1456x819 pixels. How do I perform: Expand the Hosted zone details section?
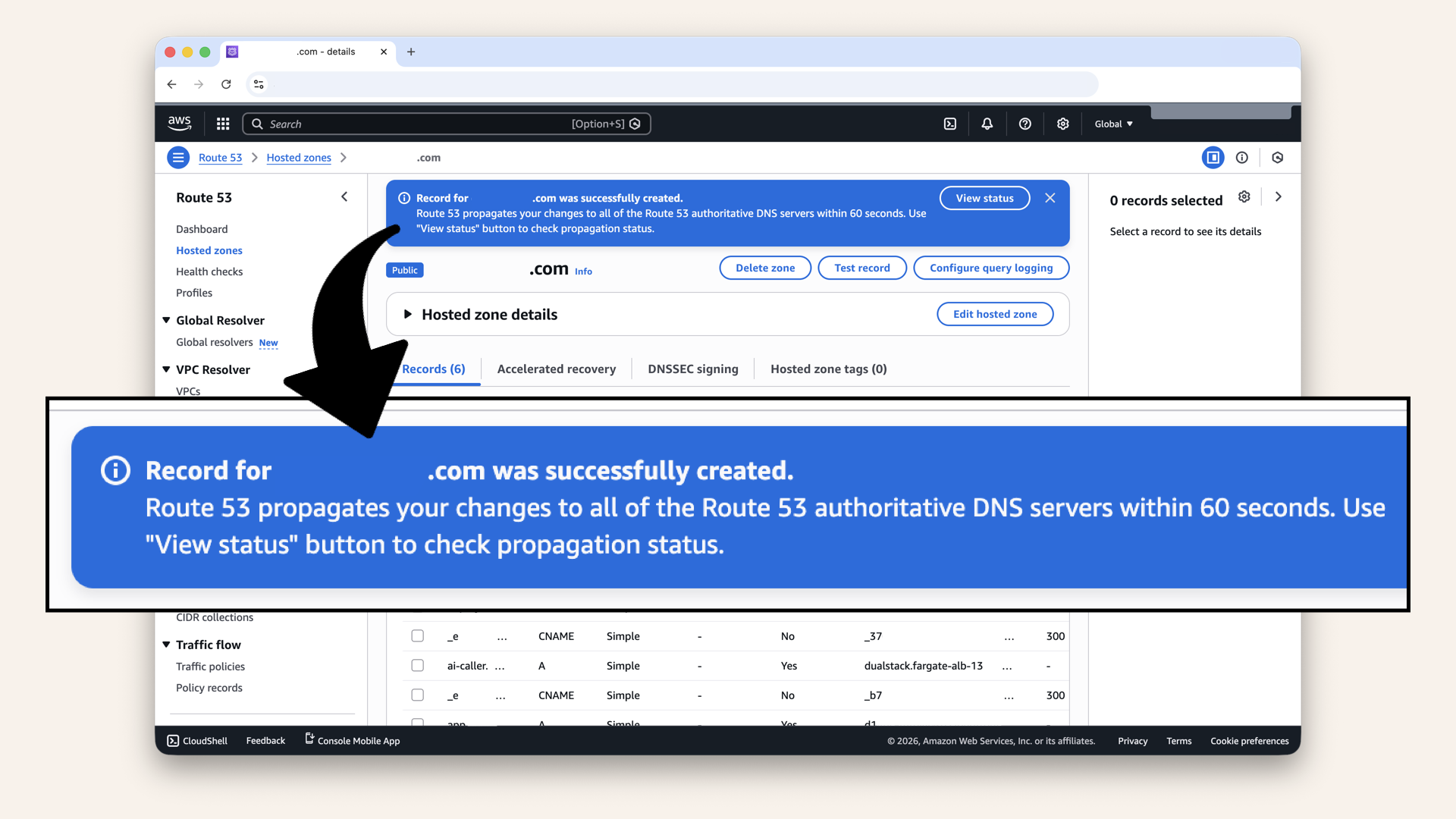pos(408,314)
